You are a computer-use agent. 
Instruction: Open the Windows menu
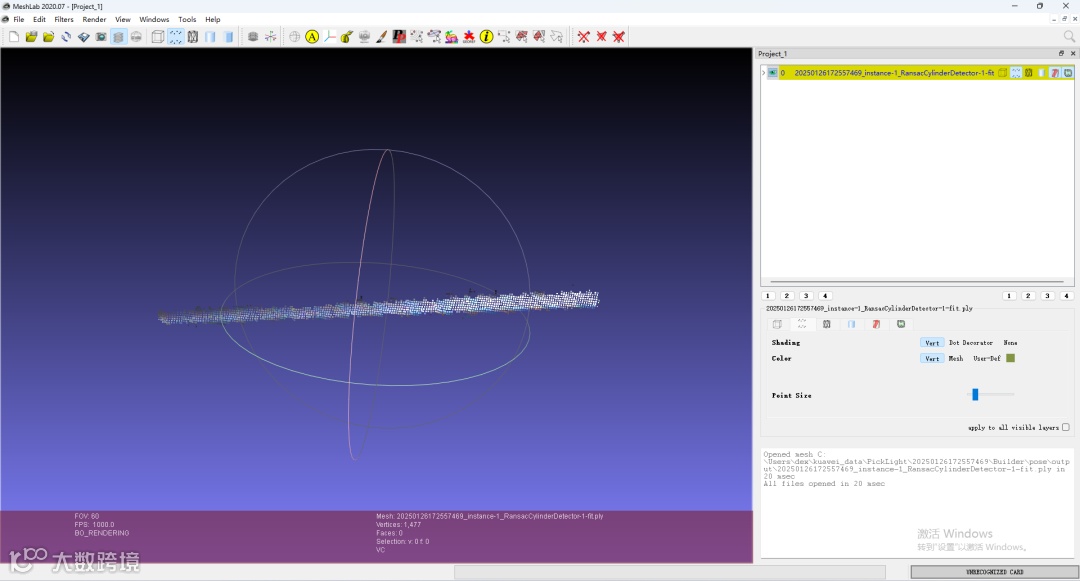coord(154,19)
